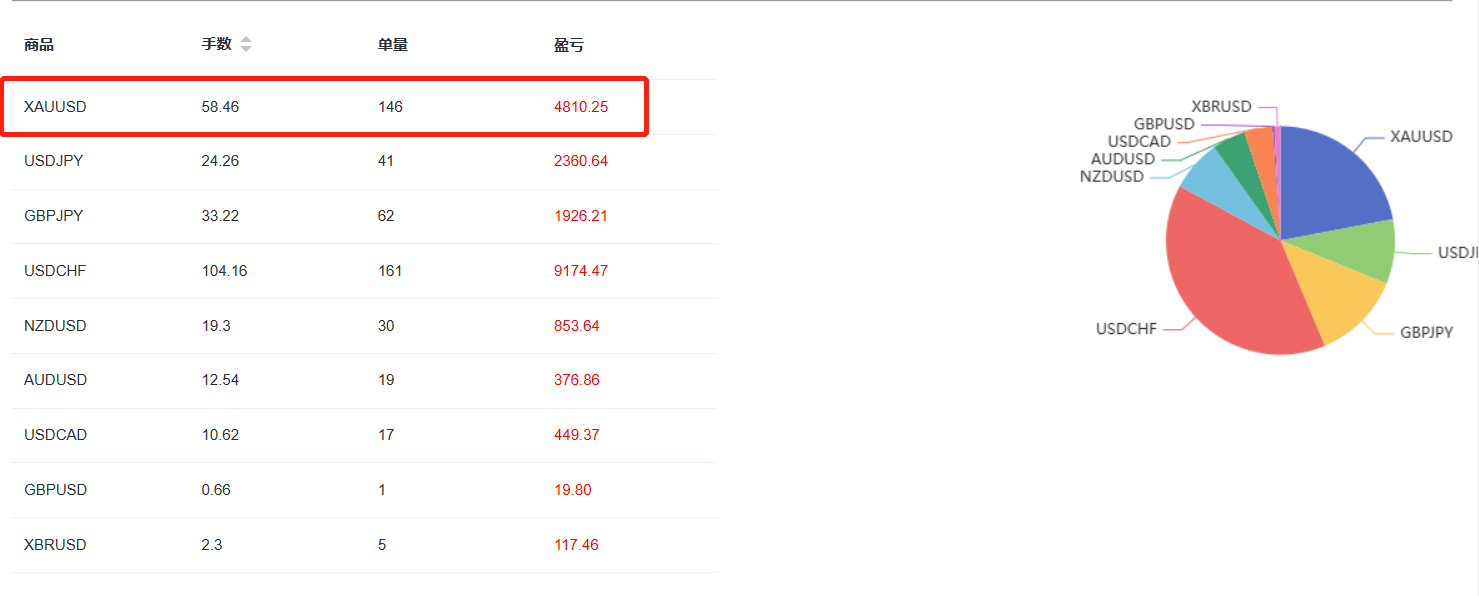Select the USDCAD row in the table
Viewport: 1479px width, 596px height.
click(x=364, y=435)
